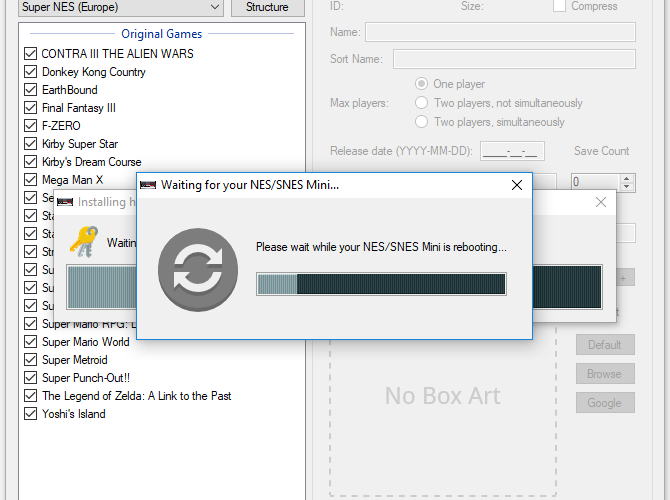Click the Max players label

(359, 103)
